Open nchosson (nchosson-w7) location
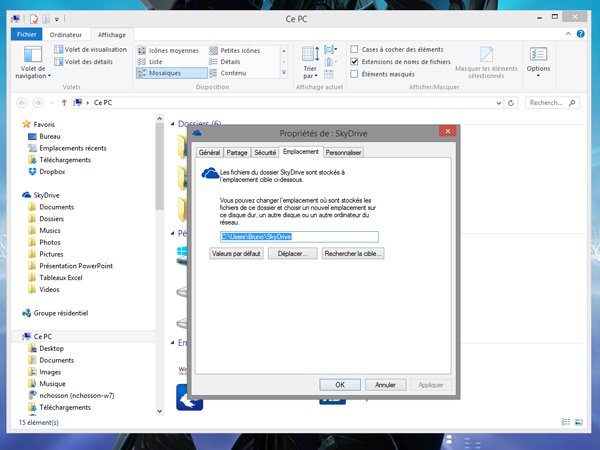Screen dimensions: 600x450 pyautogui.click(x=71, y=396)
